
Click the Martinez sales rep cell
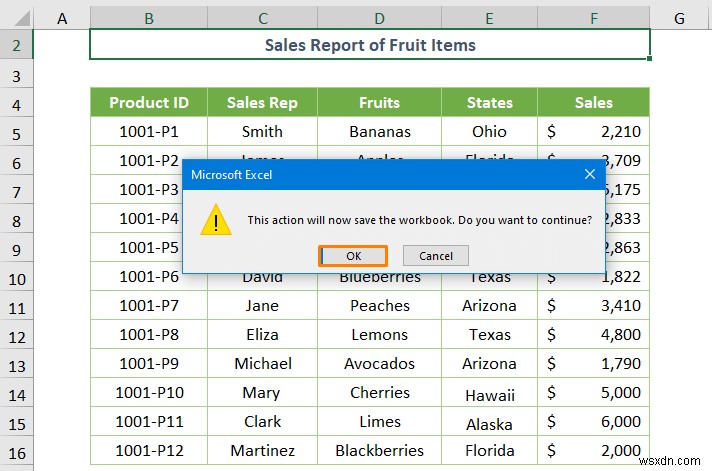pos(262,450)
